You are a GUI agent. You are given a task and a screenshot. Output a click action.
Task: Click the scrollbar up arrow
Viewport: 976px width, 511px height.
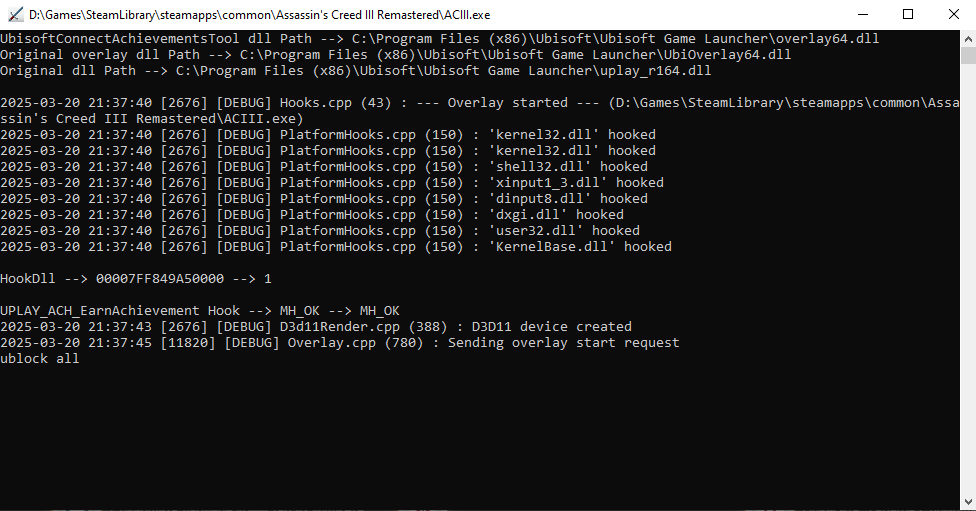click(966, 38)
